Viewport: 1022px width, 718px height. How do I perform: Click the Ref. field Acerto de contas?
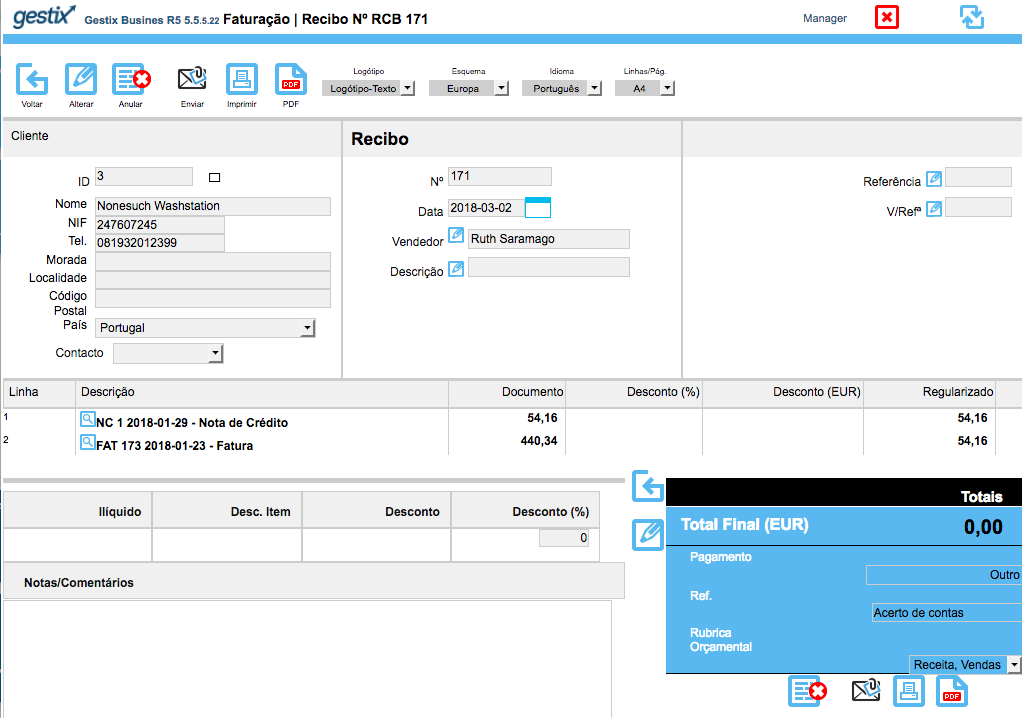[x=946, y=612]
